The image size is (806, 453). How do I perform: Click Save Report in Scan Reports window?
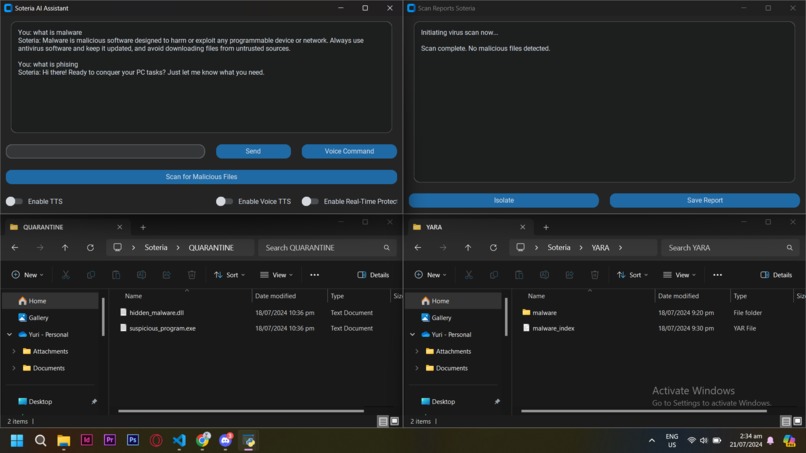click(705, 201)
